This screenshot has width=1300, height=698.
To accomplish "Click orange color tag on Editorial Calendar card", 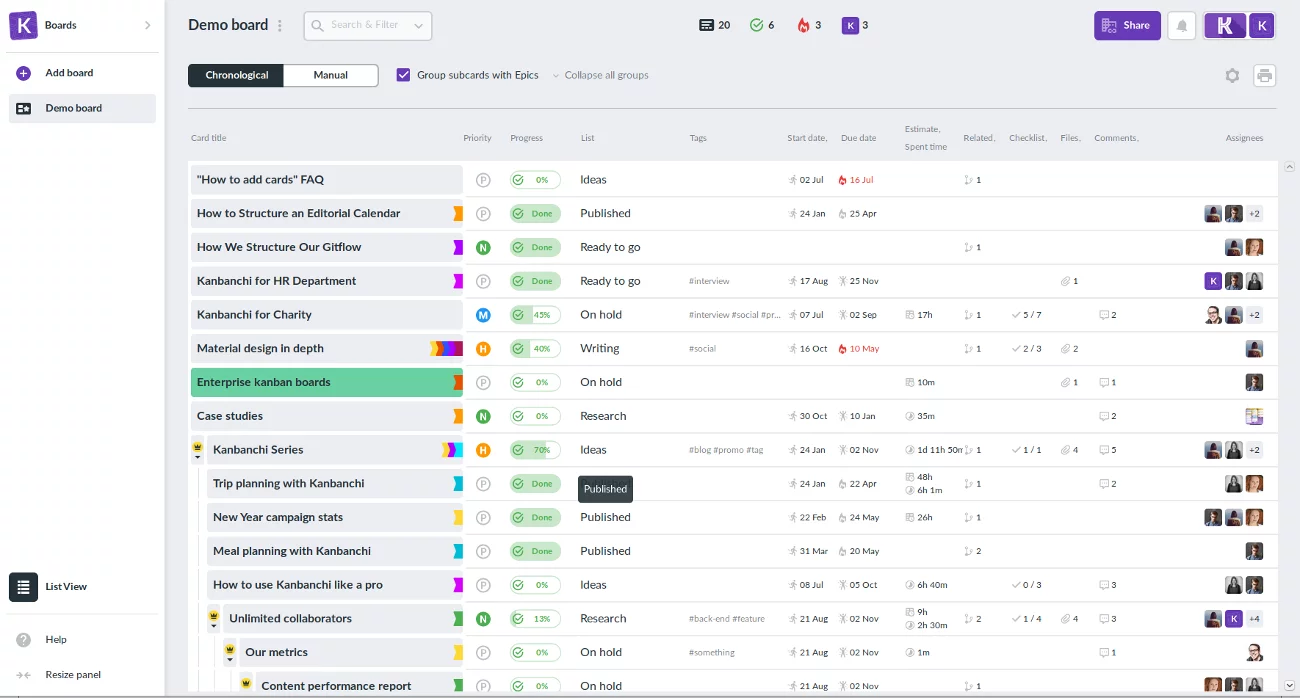I will tap(458, 214).
